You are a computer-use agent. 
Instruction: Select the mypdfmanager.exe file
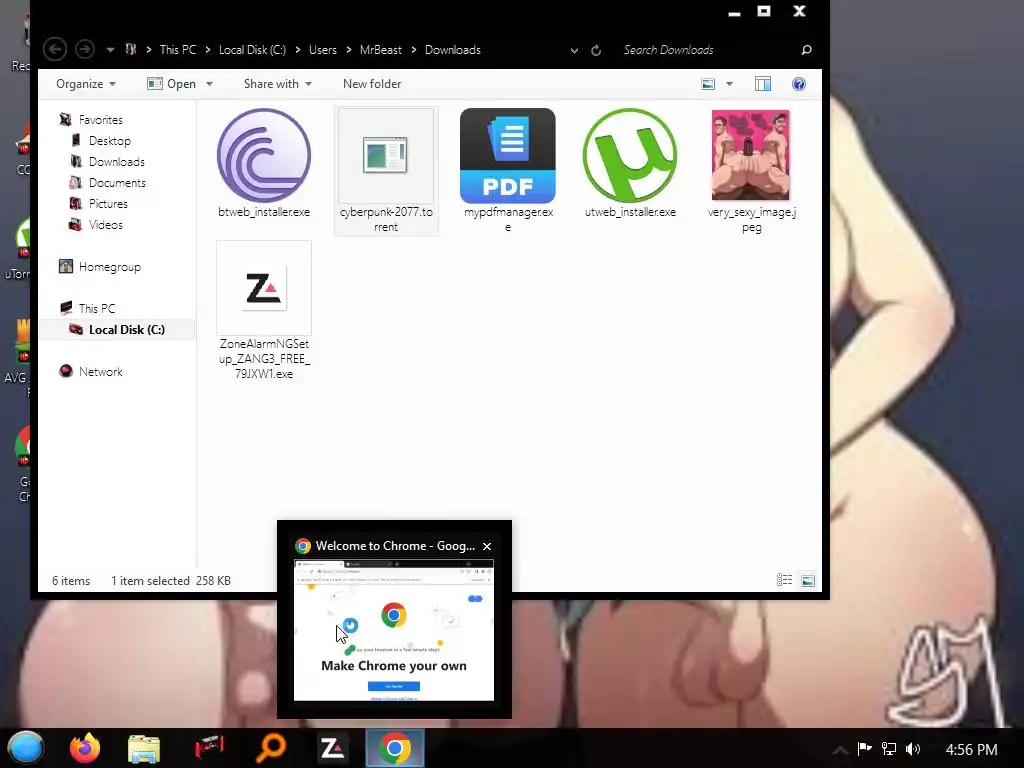507,171
